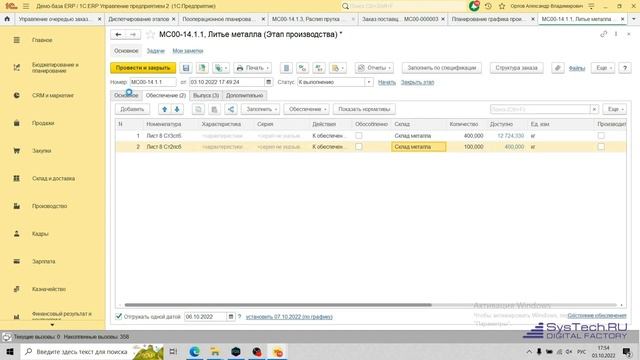Open the Казначейство section
640x360 pixels.
[x=49, y=289]
